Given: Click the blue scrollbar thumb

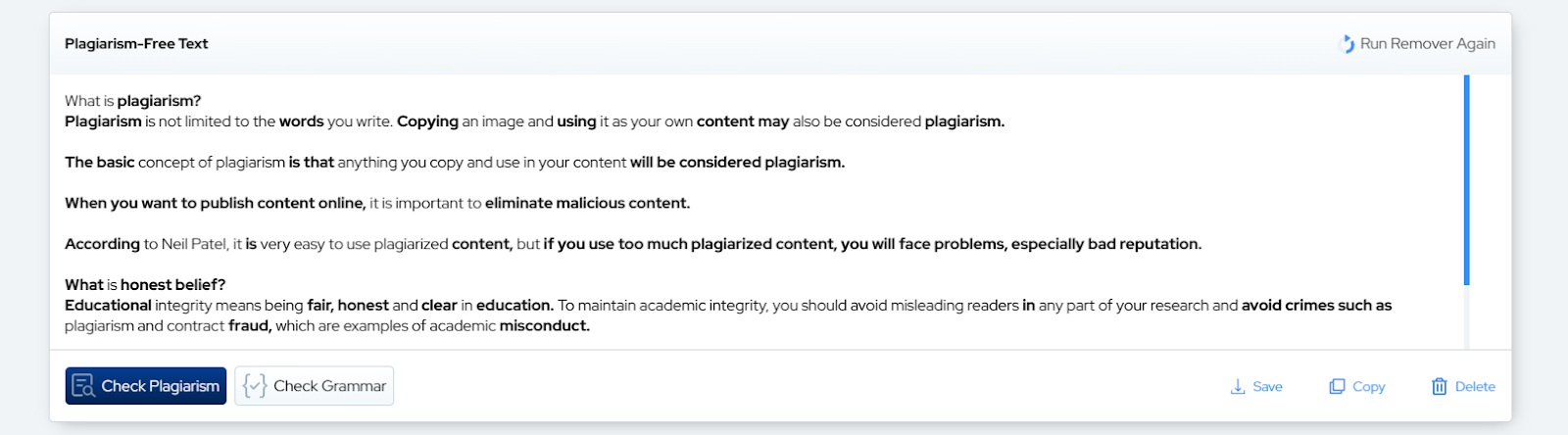Looking at the screenshot, I should point(1466,180).
